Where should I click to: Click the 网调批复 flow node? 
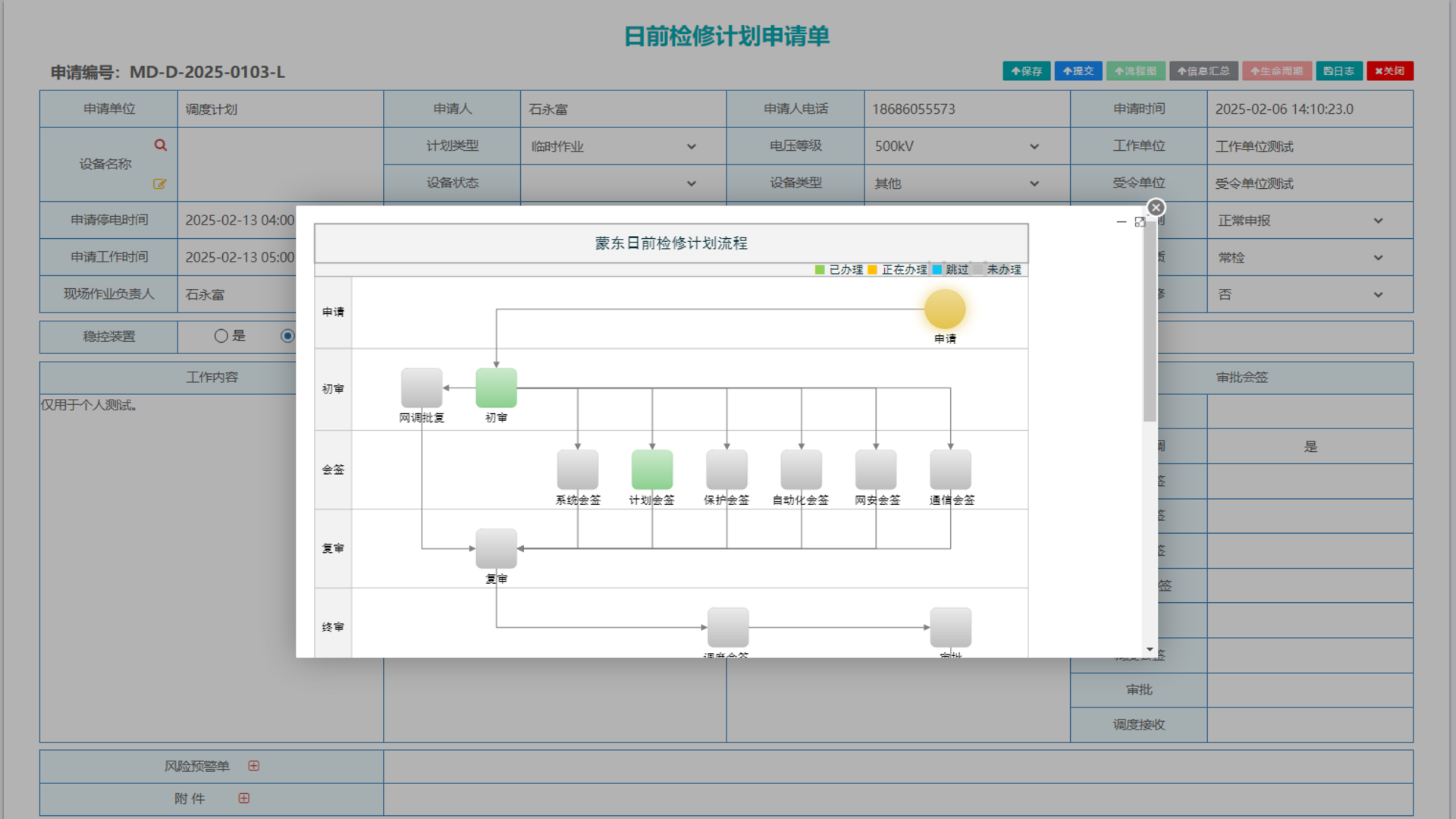click(422, 388)
